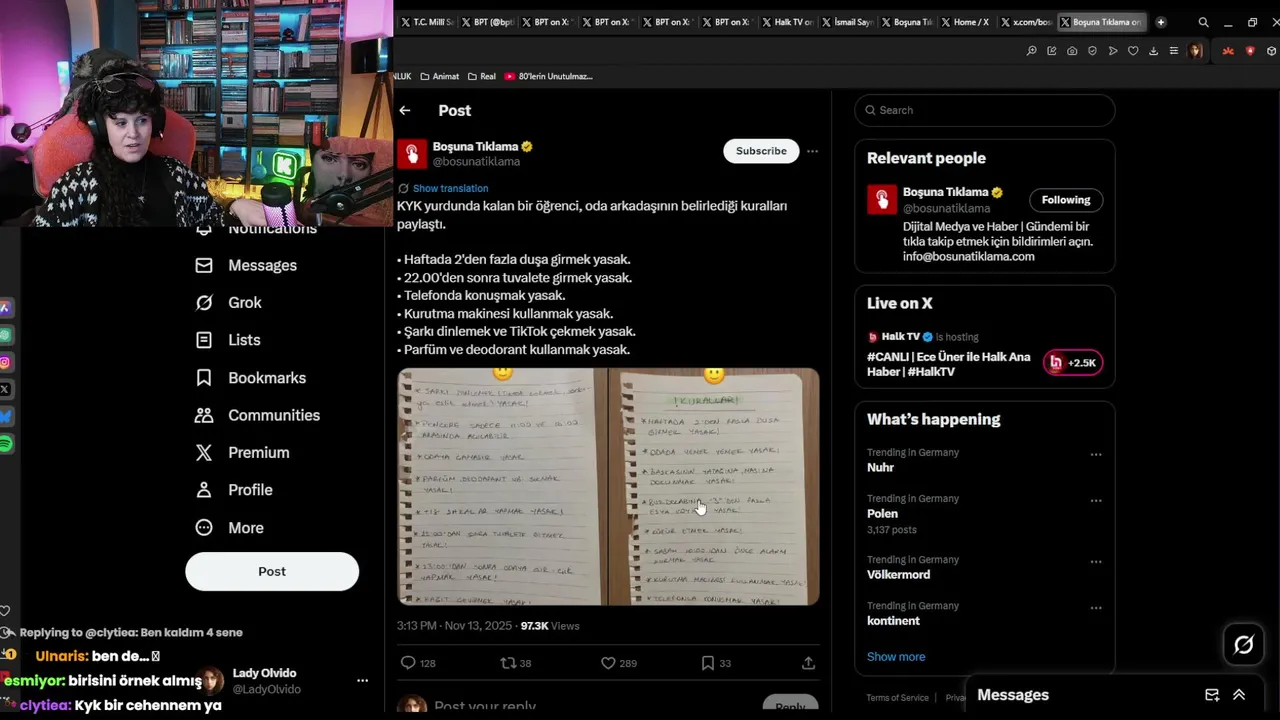Open Nuhr trend three-dot options
Image resolution: width=1280 pixels, height=720 pixels.
1096,454
